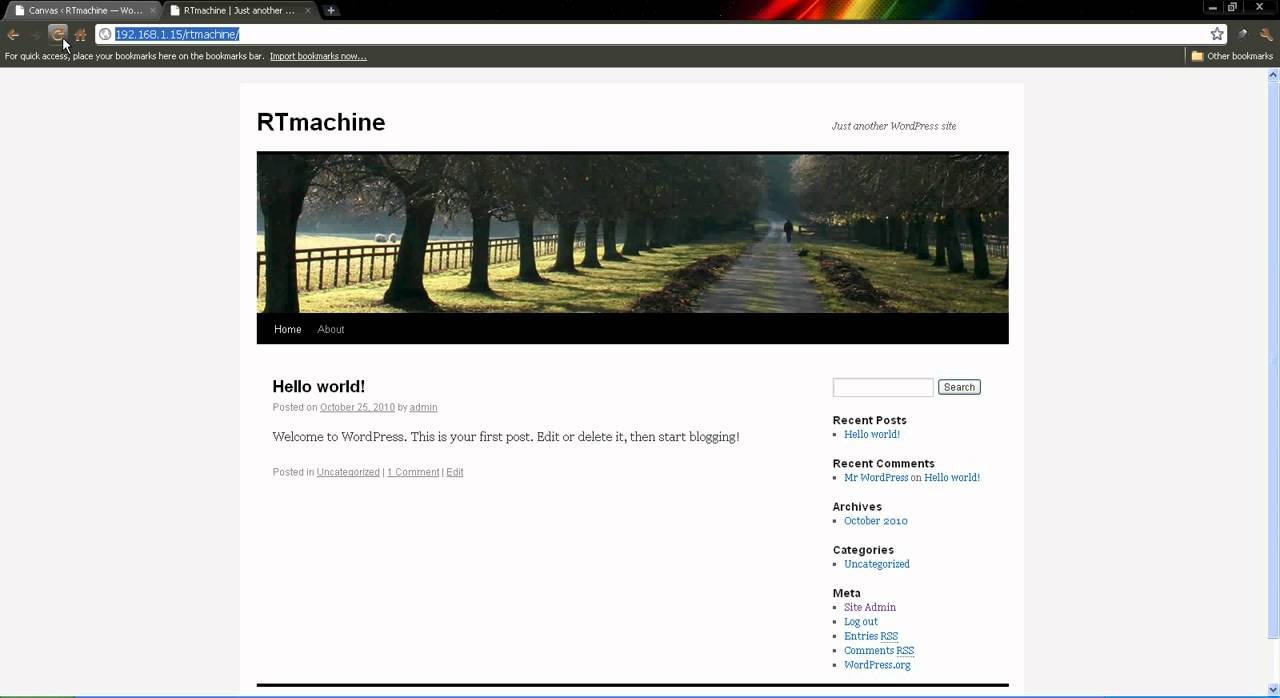Open the Hello world! post title

pyautogui.click(x=319, y=386)
